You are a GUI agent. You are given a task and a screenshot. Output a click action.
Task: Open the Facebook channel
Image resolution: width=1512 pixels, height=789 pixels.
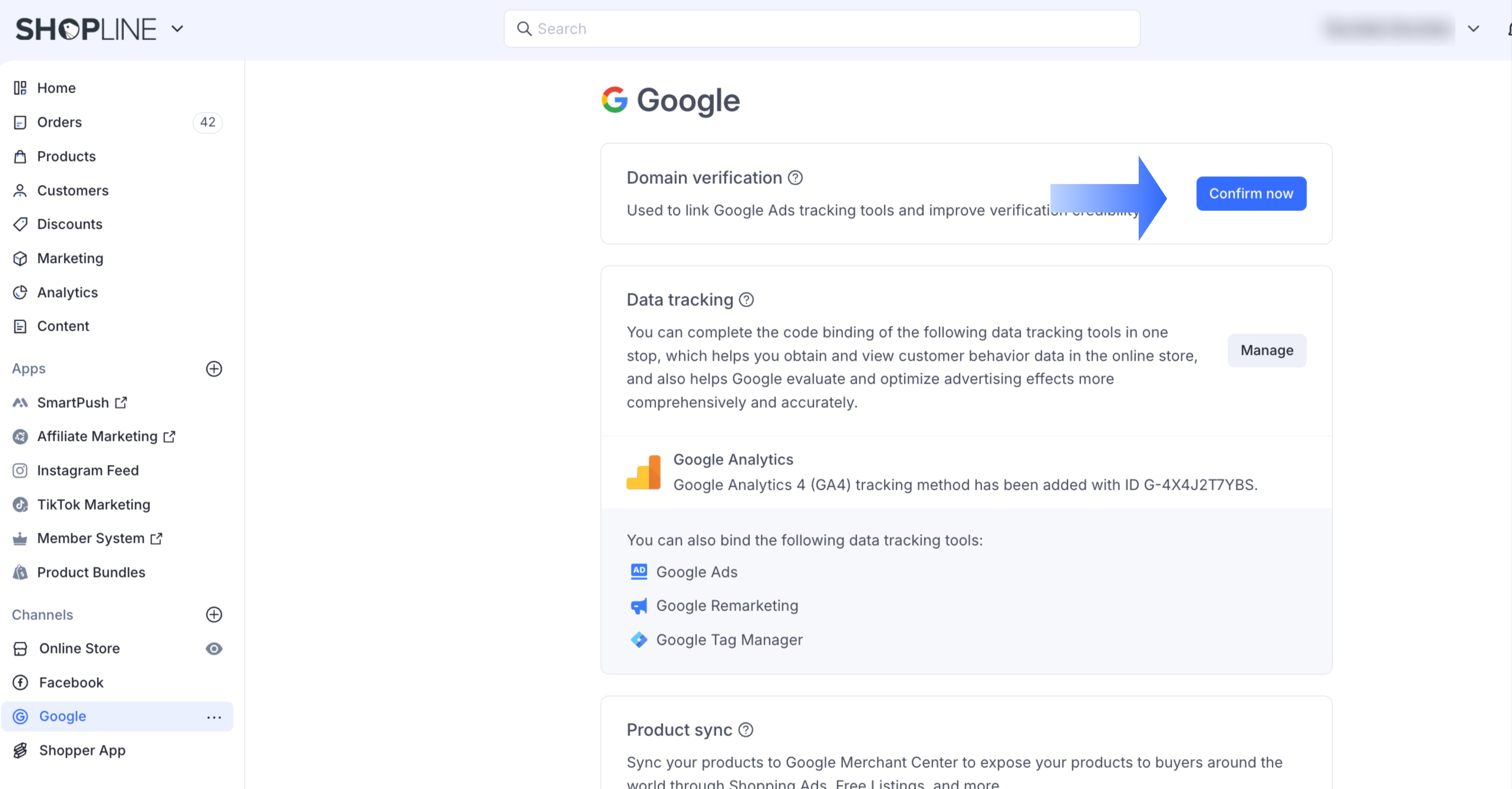click(71, 682)
